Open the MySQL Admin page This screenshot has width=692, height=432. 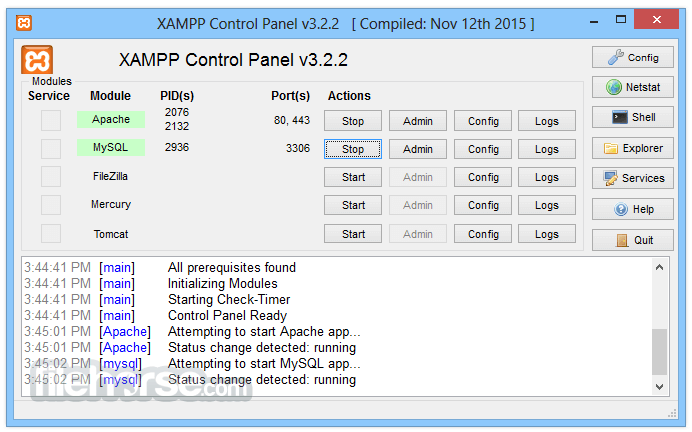pyautogui.click(x=417, y=149)
